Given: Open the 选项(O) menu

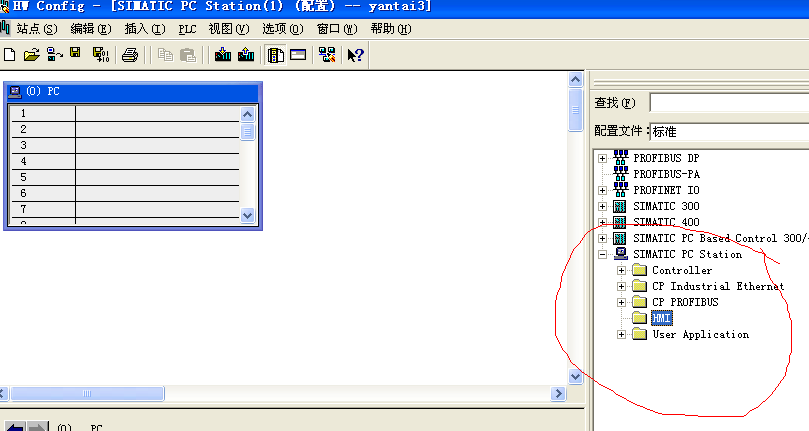Looking at the screenshot, I should coord(283,29).
